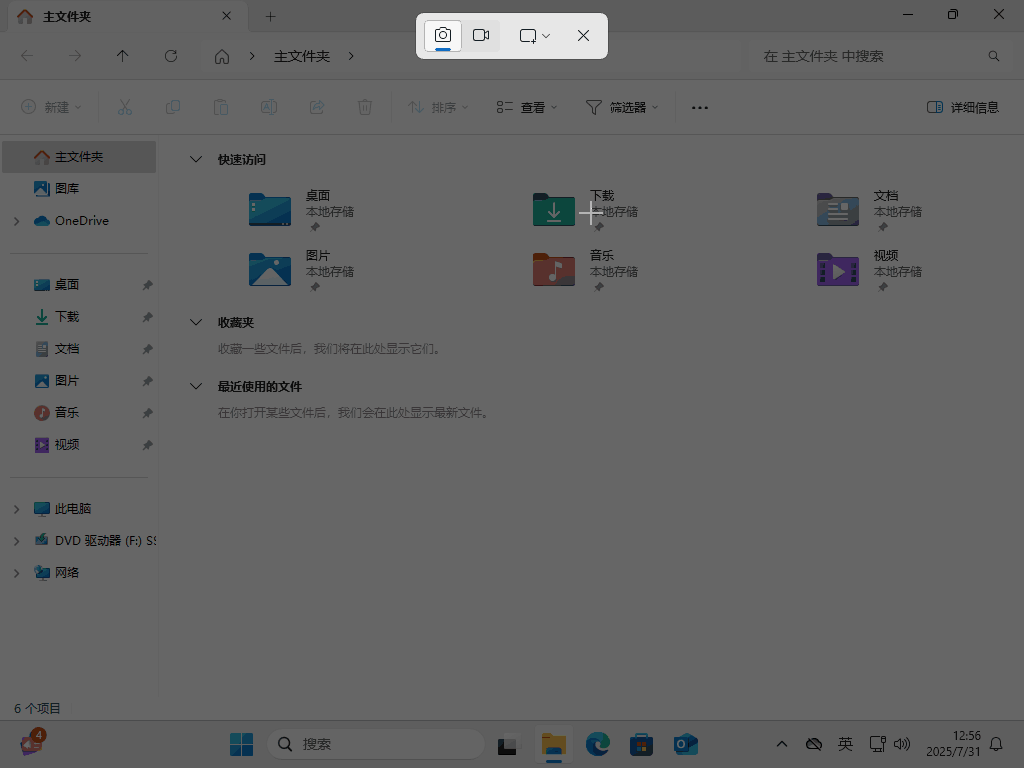Open the 筛选器 filter dropdown
Screen dimensions: 1024x768
[622, 107]
